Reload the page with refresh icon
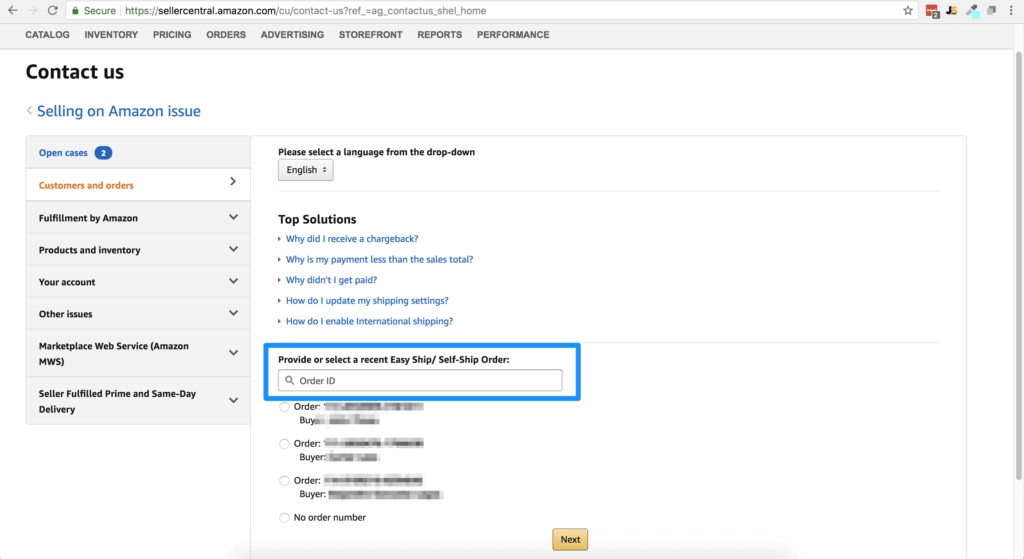The height and width of the screenshot is (559, 1024). click(x=53, y=10)
